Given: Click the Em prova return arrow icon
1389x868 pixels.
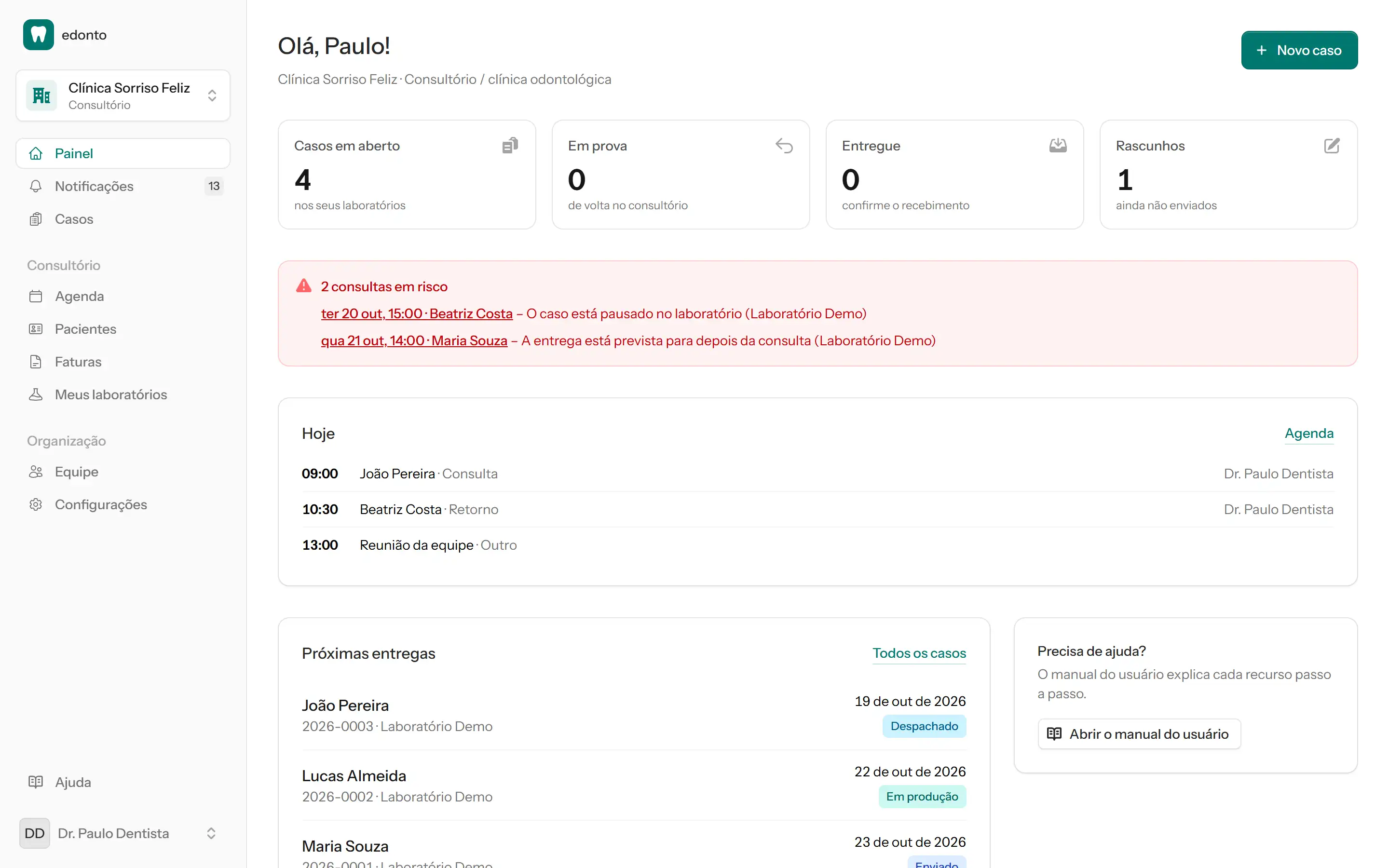Looking at the screenshot, I should coord(784,146).
